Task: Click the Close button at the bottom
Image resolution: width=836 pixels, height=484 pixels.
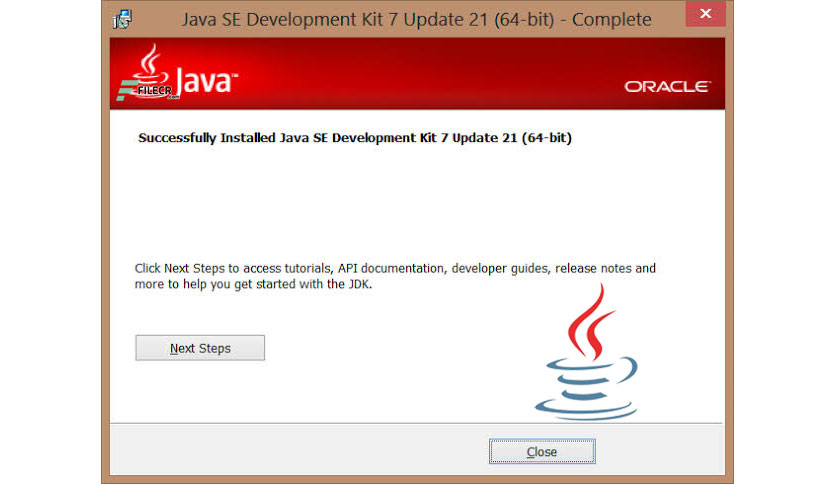Action: click(x=542, y=451)
